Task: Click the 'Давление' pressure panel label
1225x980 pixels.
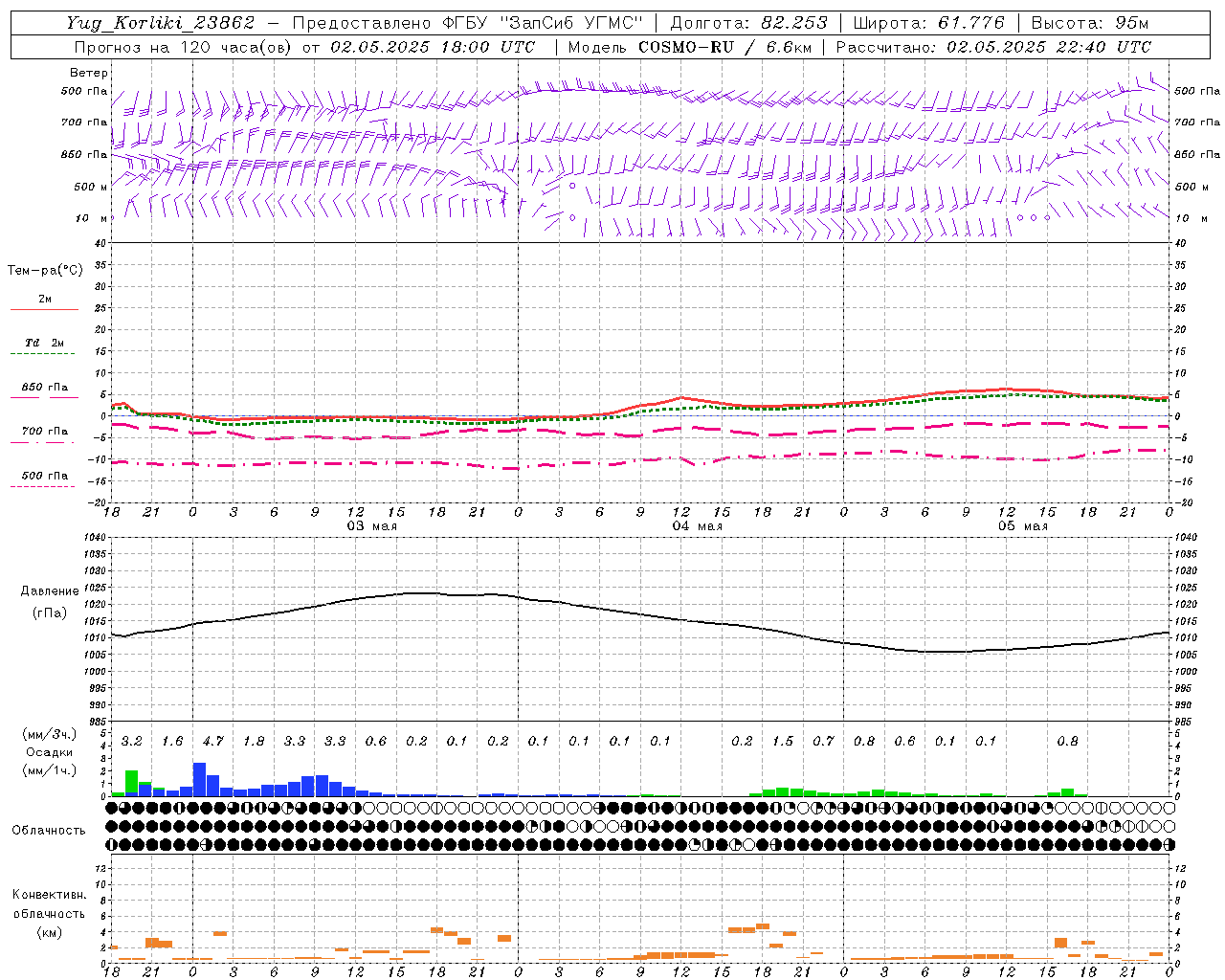Action: pyautogui.click(x=50, y=591)
